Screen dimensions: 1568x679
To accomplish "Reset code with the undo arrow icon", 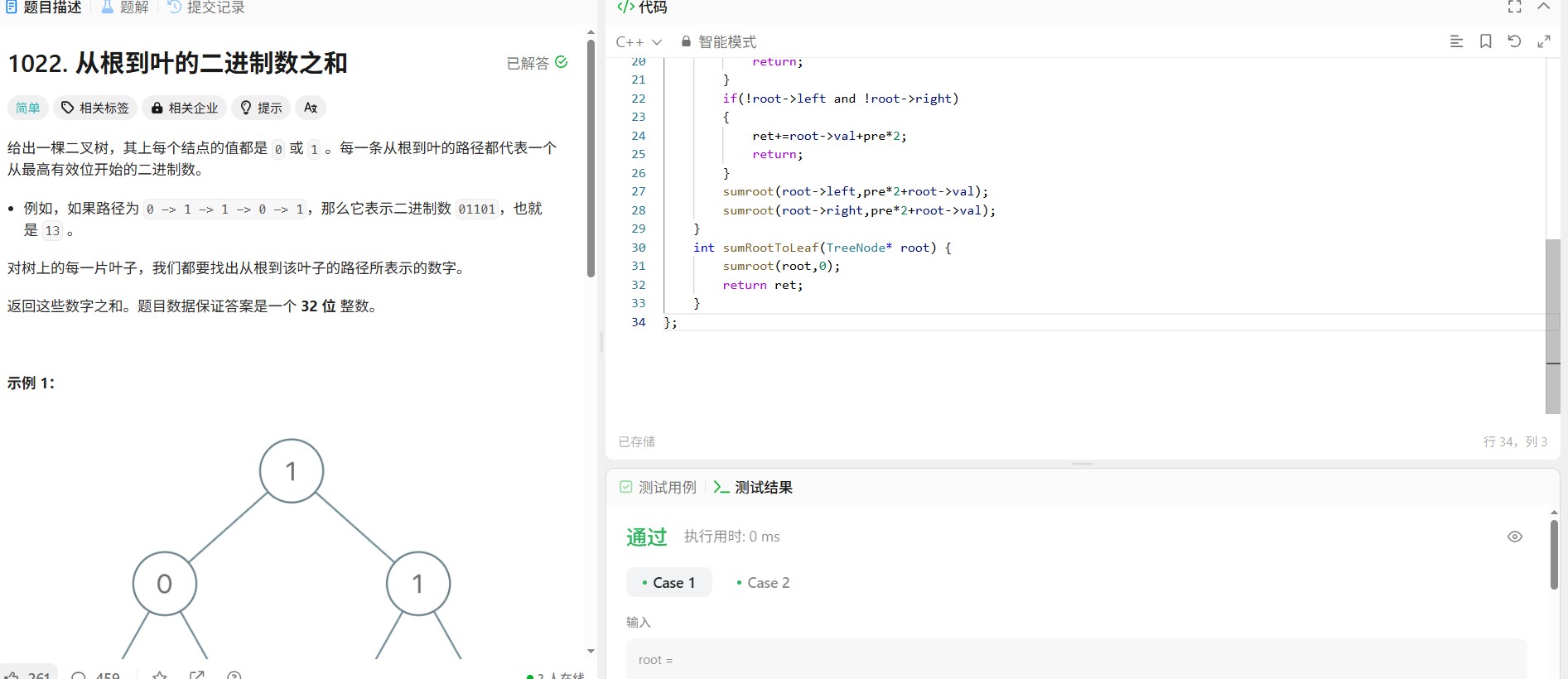I will click(x=1514, y=41).
